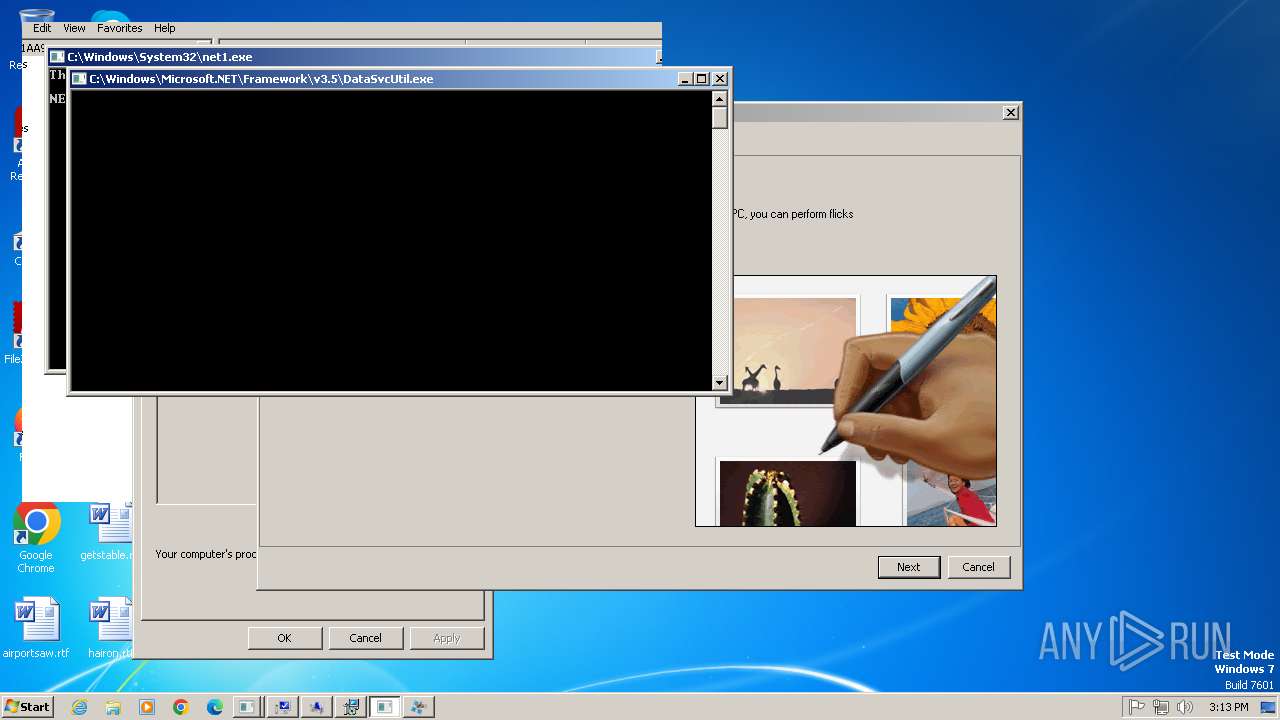Close the flicks wizard dialog
The height and width of the screenshot is (720, 1280).
tap(1011, 113)
